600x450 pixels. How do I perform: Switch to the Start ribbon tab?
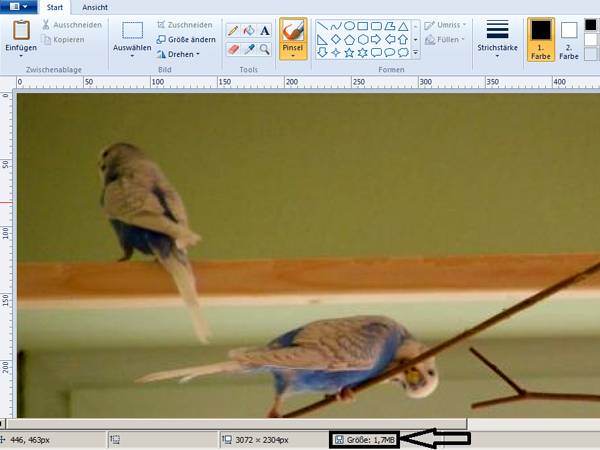tap(55, 7)
